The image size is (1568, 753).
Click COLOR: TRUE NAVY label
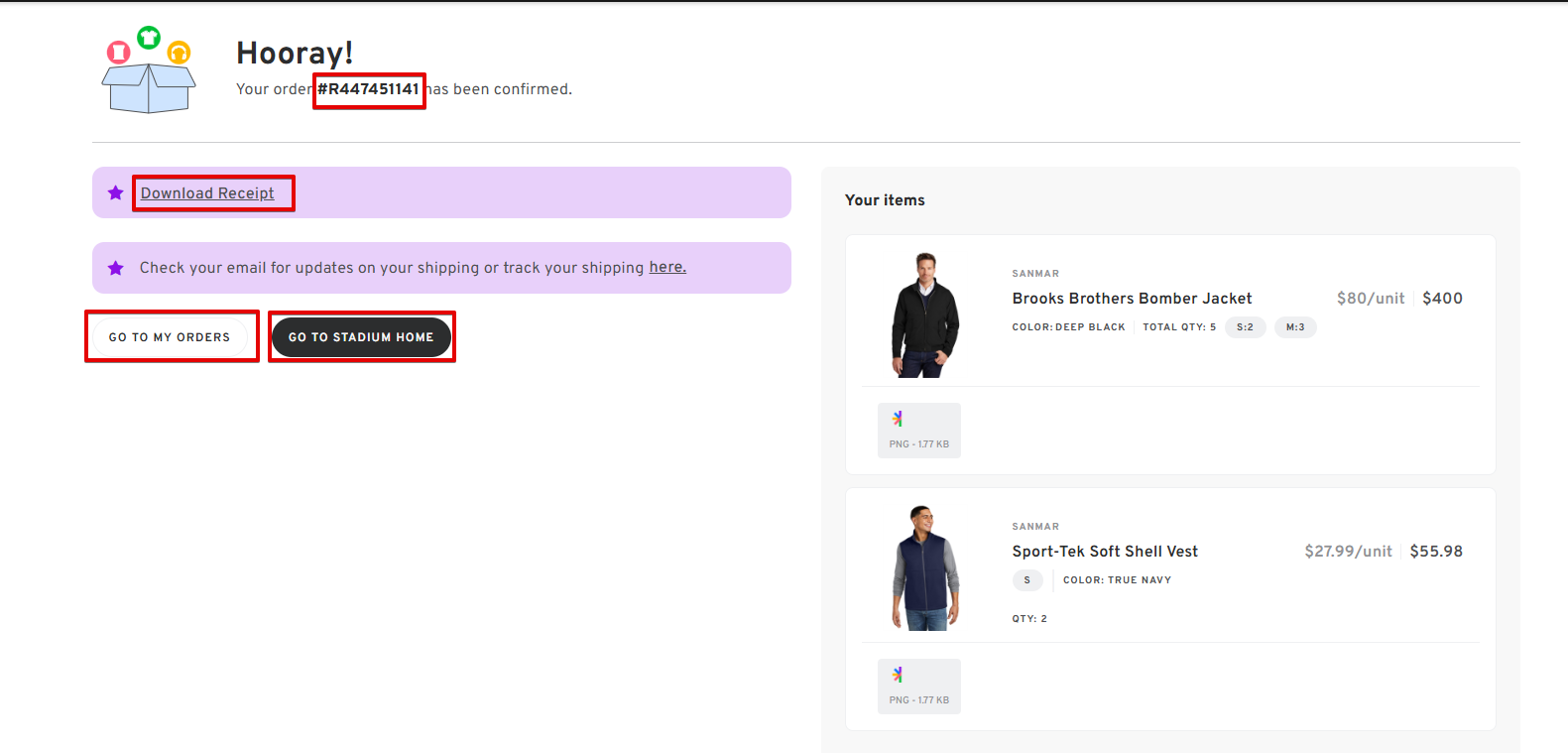pyautogui.click(x=1117, y=580)
